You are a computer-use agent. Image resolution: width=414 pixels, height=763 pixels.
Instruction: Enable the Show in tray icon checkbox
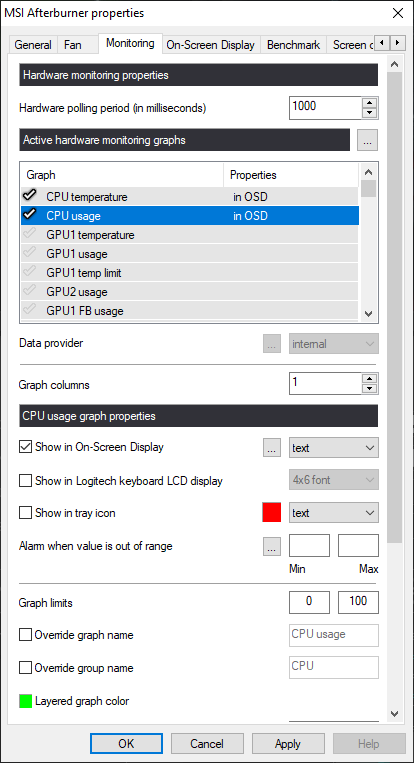pos(25,513)
